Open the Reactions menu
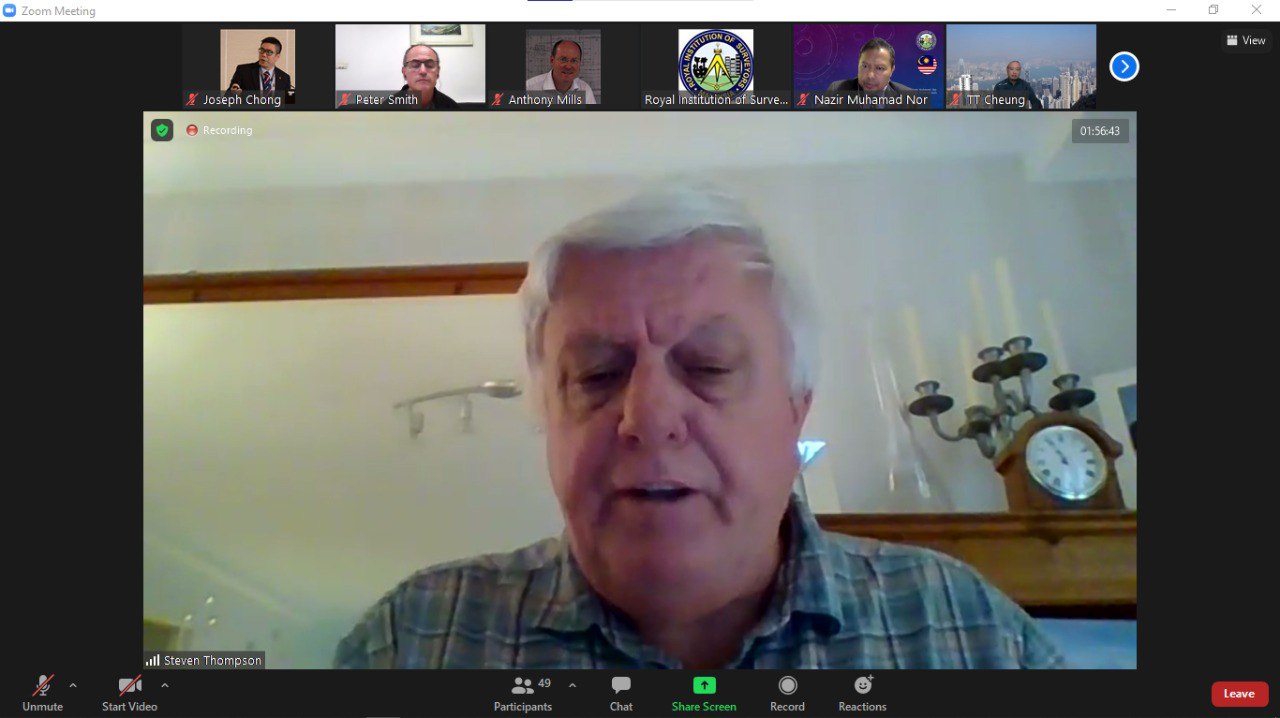Viewport: 1280px width, 718px height. [862, 686]
